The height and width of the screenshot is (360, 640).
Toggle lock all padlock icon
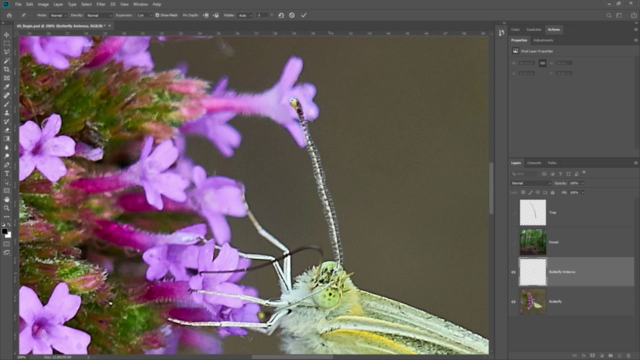click(553, 192)
